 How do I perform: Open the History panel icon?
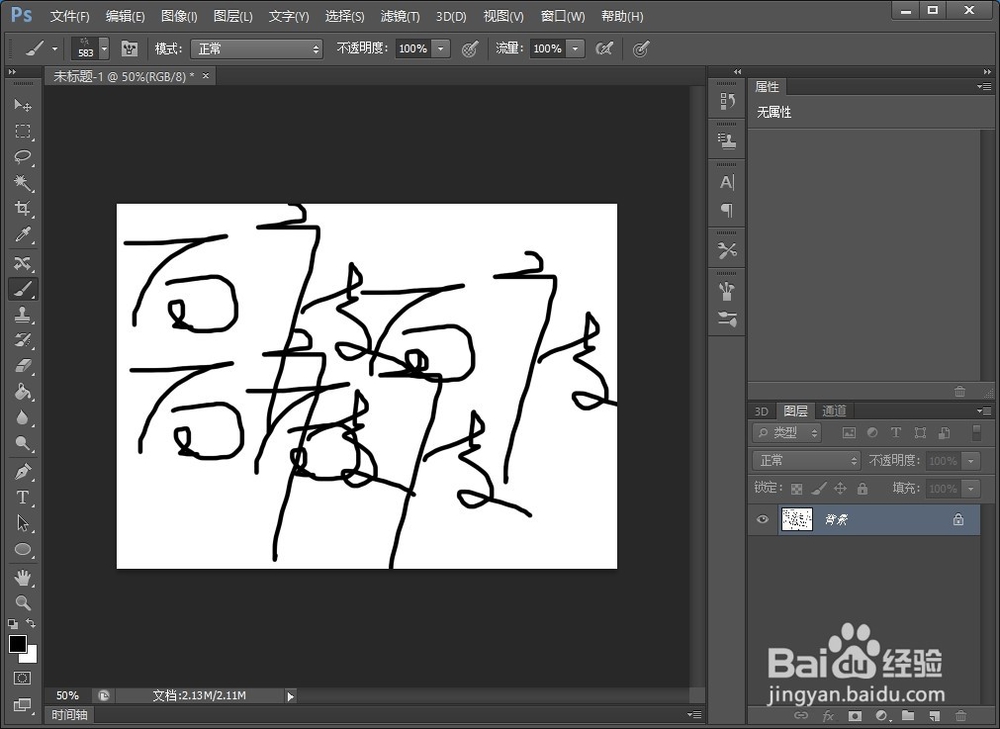[x=727, y=101]
